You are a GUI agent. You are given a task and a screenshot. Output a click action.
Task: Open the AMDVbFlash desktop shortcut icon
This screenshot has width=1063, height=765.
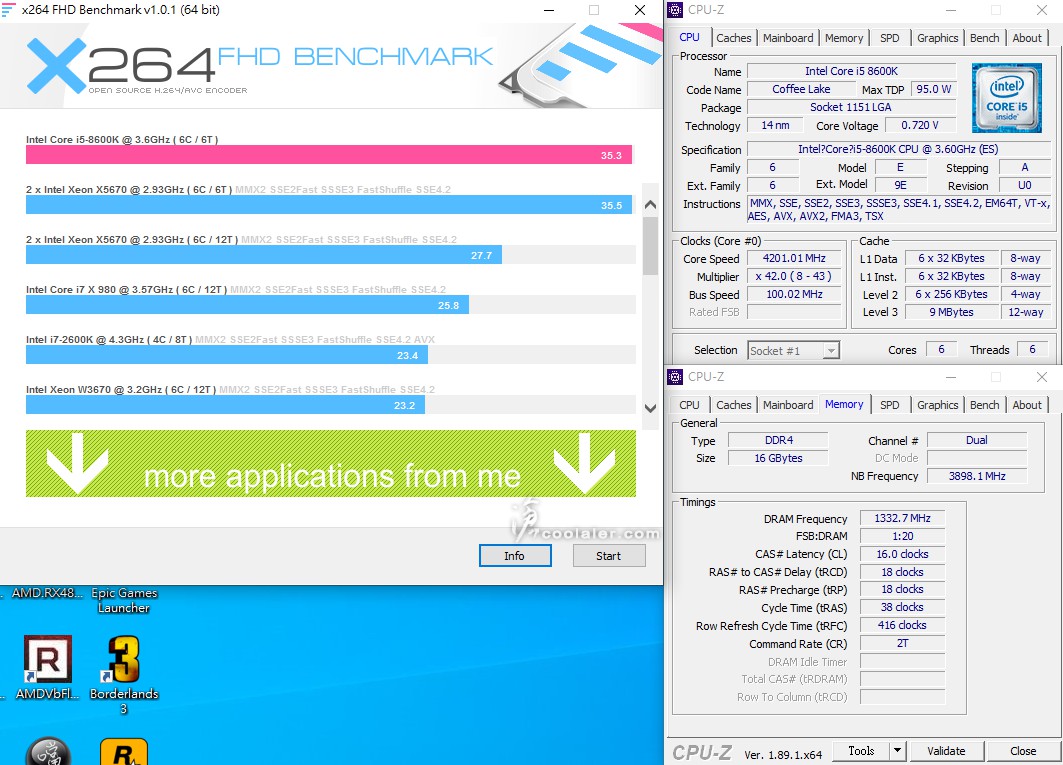pyautogui.click(x=47, y=659)
